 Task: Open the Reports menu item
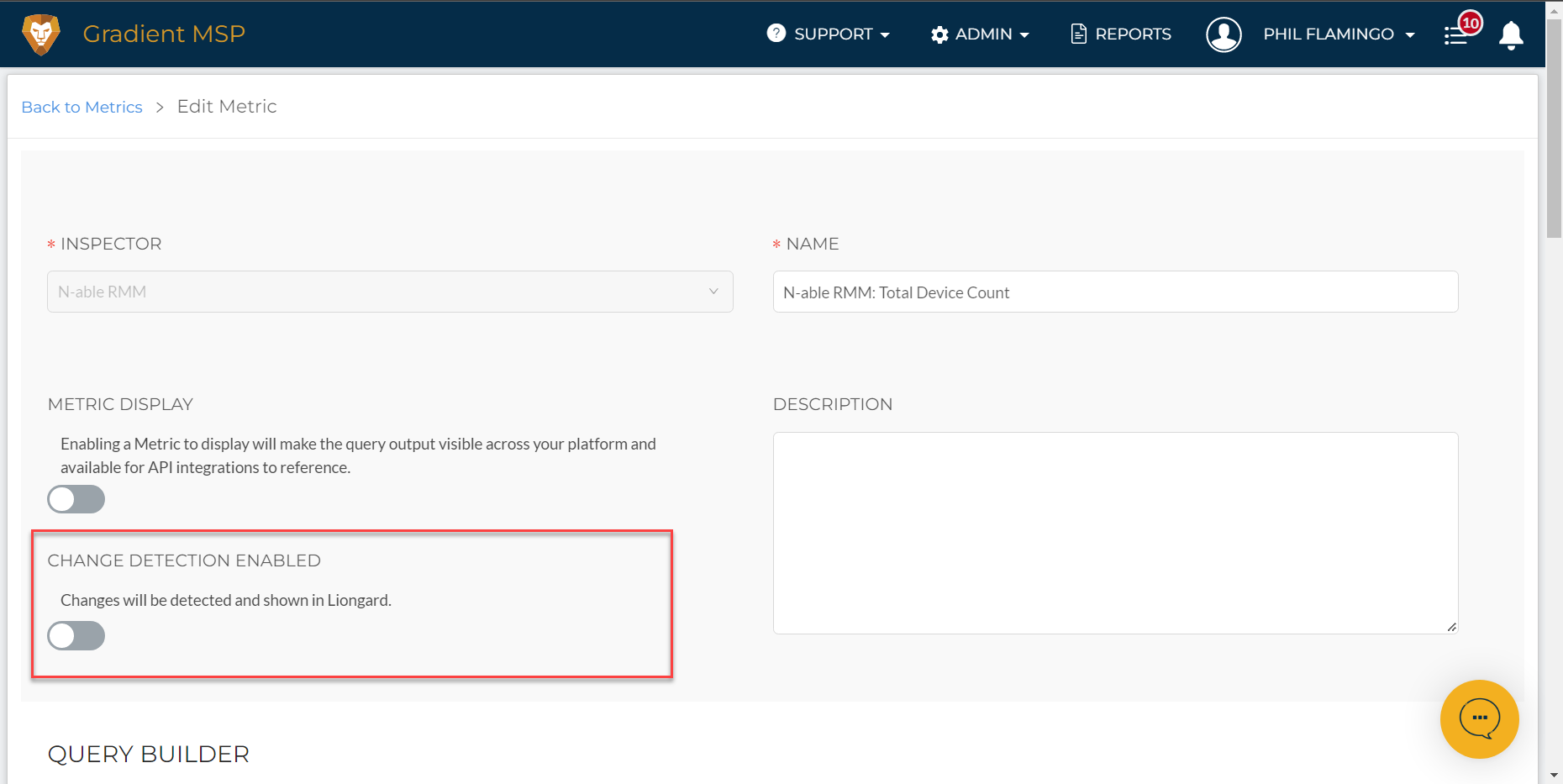[1121, 34]
